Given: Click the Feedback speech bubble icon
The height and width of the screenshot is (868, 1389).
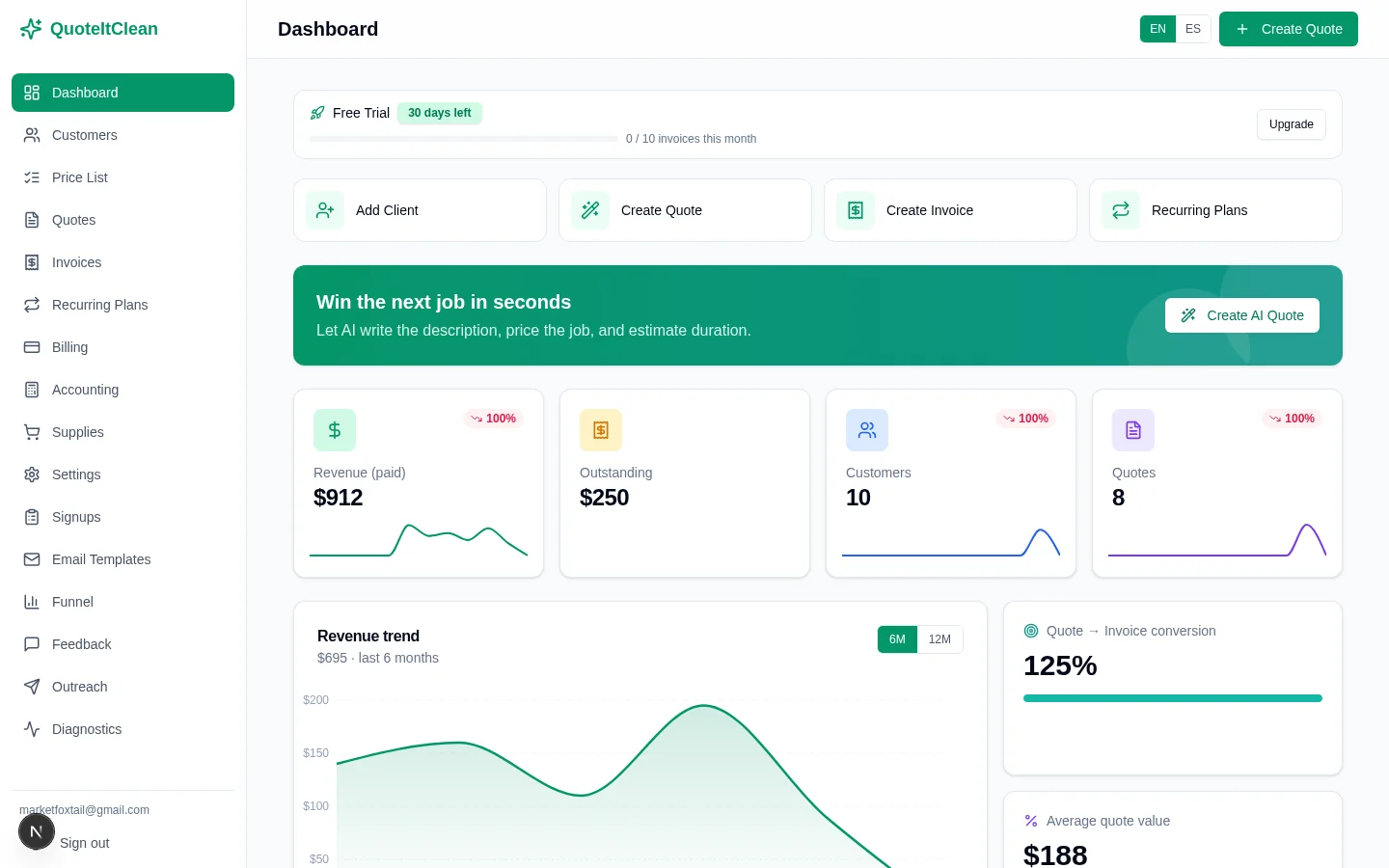Looking at the screenshot, I should click(32, 644).
